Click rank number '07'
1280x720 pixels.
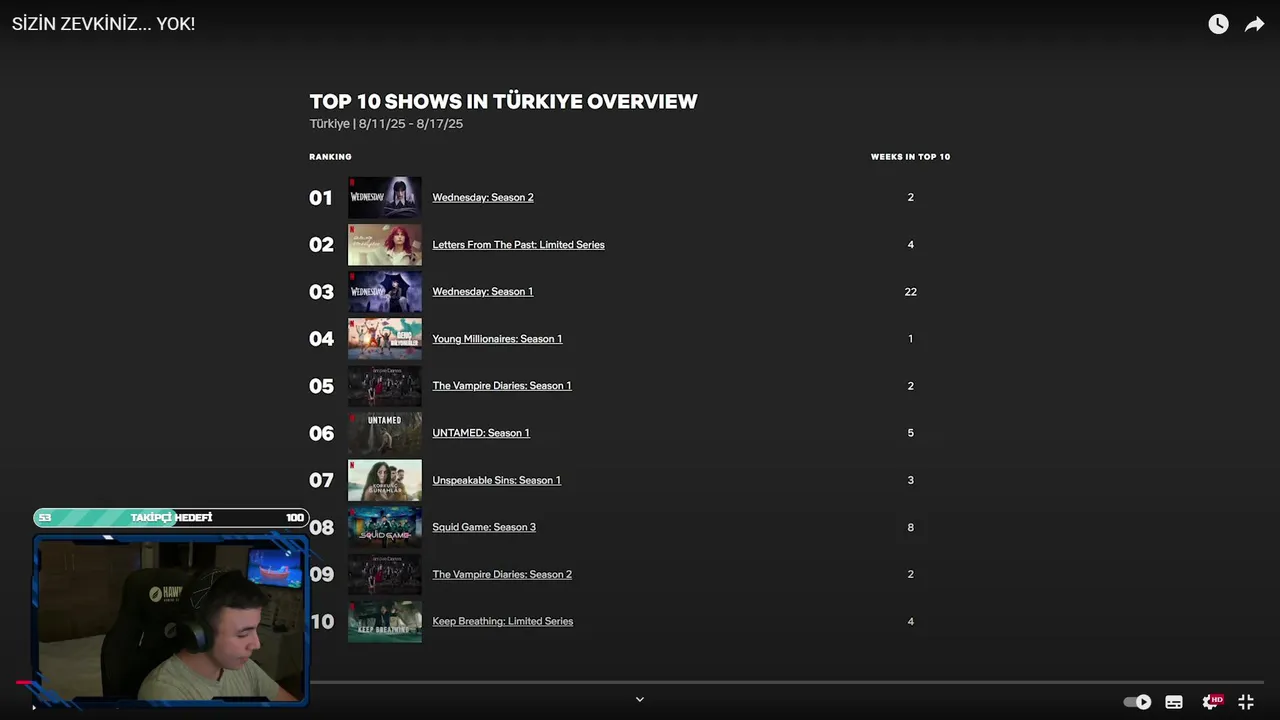point(321,480)
